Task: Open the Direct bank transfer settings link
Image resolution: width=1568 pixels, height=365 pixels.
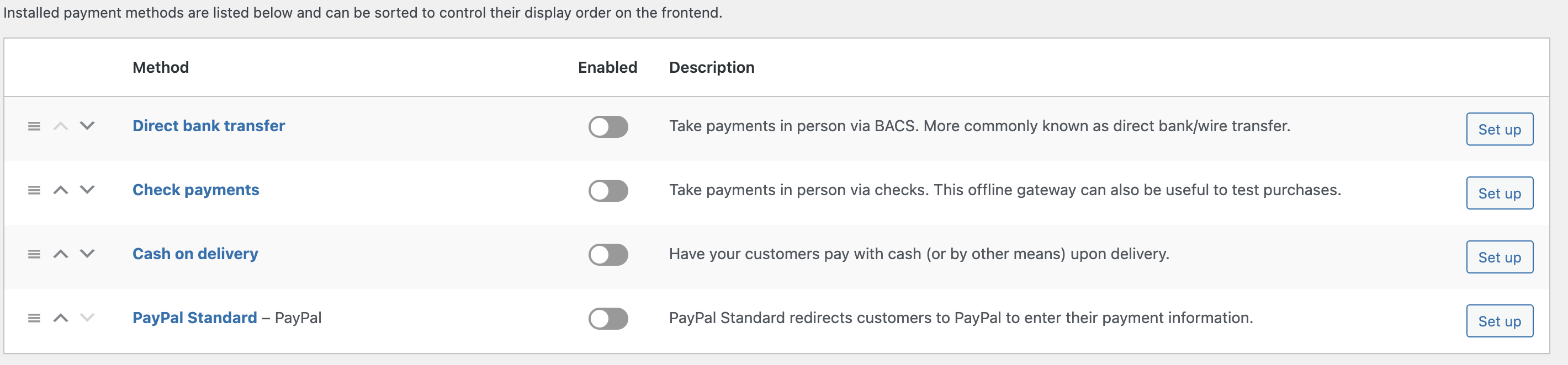Action: 208,126
